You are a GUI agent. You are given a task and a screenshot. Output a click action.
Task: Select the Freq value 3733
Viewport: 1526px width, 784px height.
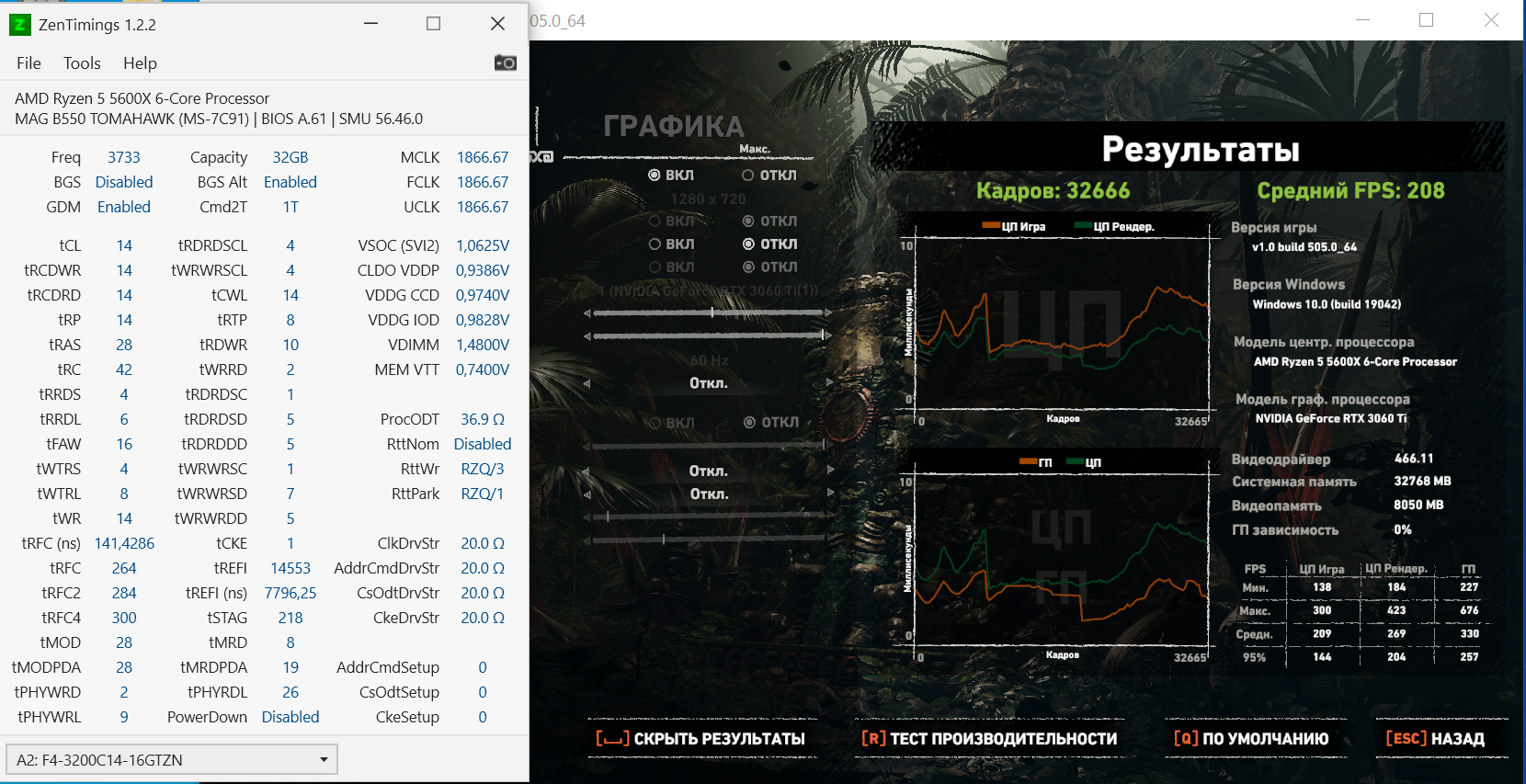tap(124, 157)
